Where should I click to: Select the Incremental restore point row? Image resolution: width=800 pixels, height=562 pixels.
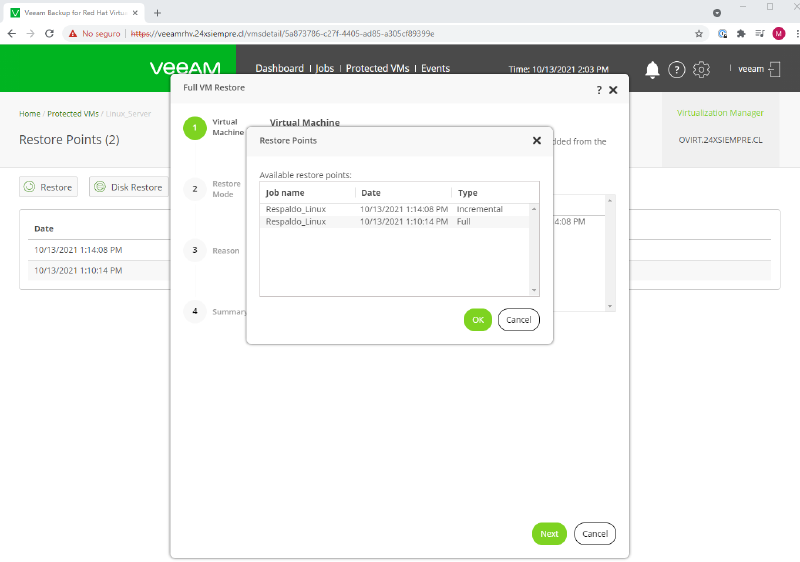394,209
